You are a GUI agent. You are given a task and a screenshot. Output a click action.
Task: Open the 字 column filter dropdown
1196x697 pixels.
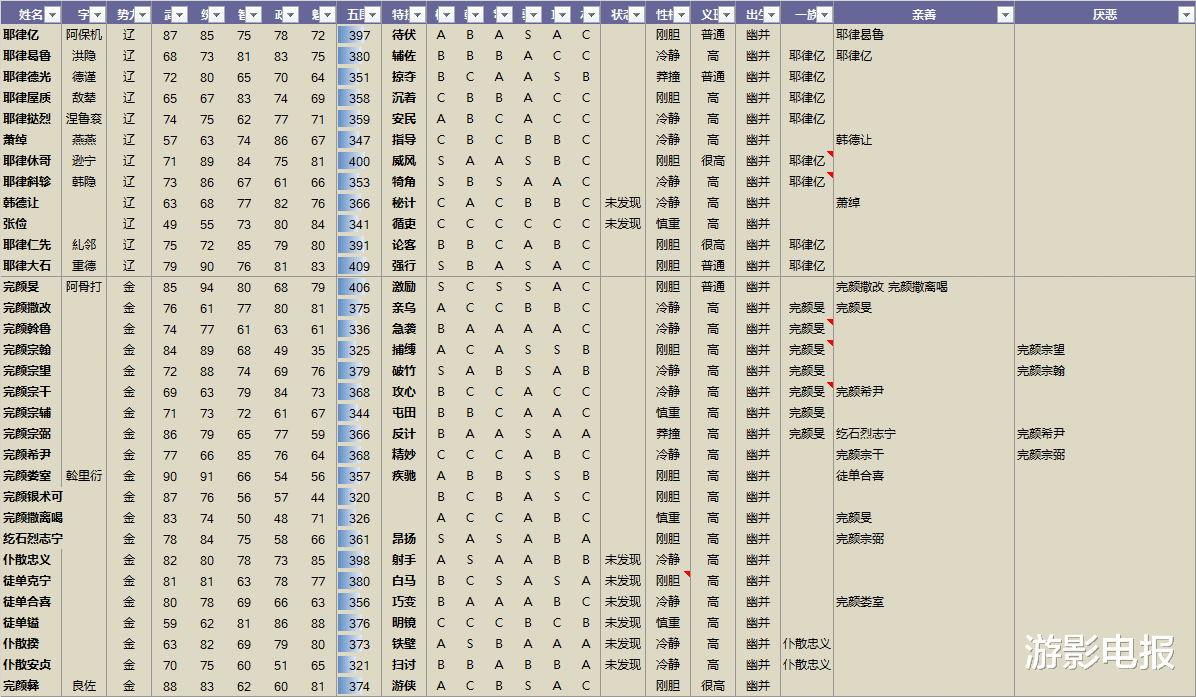[96, 14]
